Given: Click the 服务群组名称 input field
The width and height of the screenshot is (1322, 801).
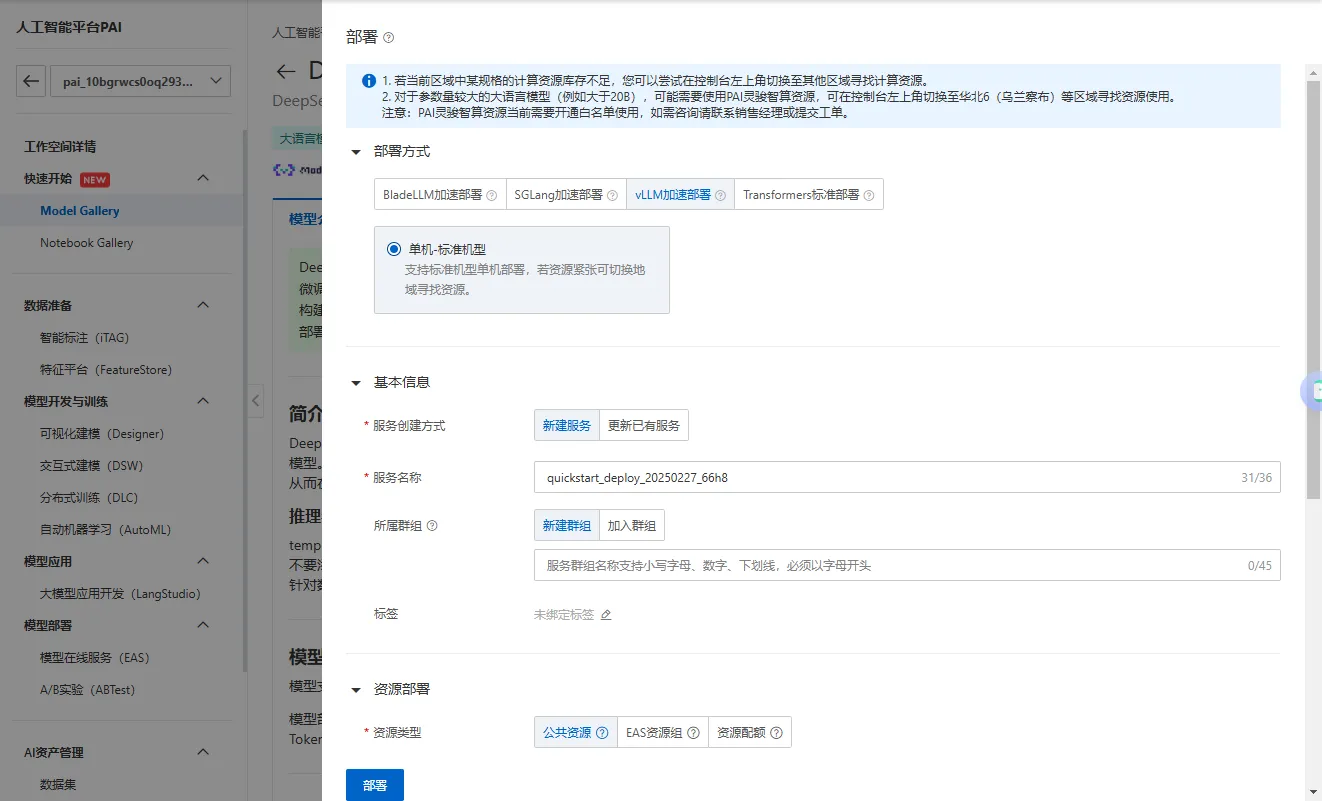Looking at the screenshot, I should click(x=907, y=565).
